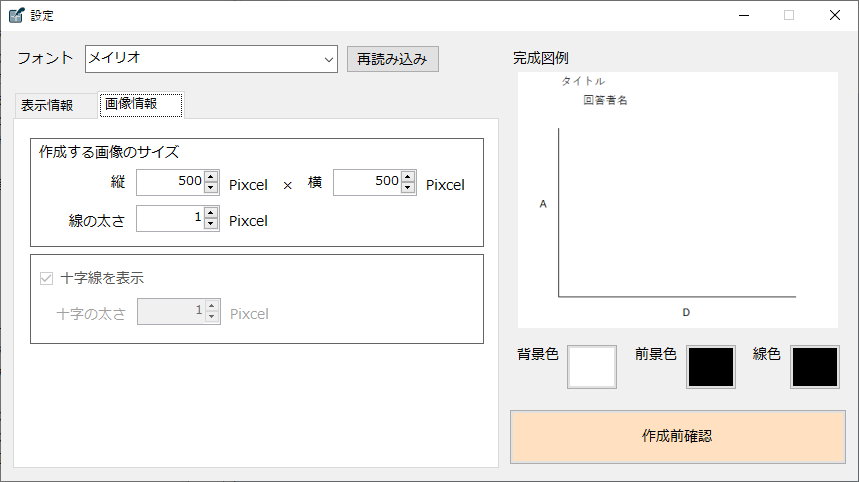This screenshot has height=482, width=859.
Task: Click the 線の太さ thickness input field
Action: click(170, 219)
